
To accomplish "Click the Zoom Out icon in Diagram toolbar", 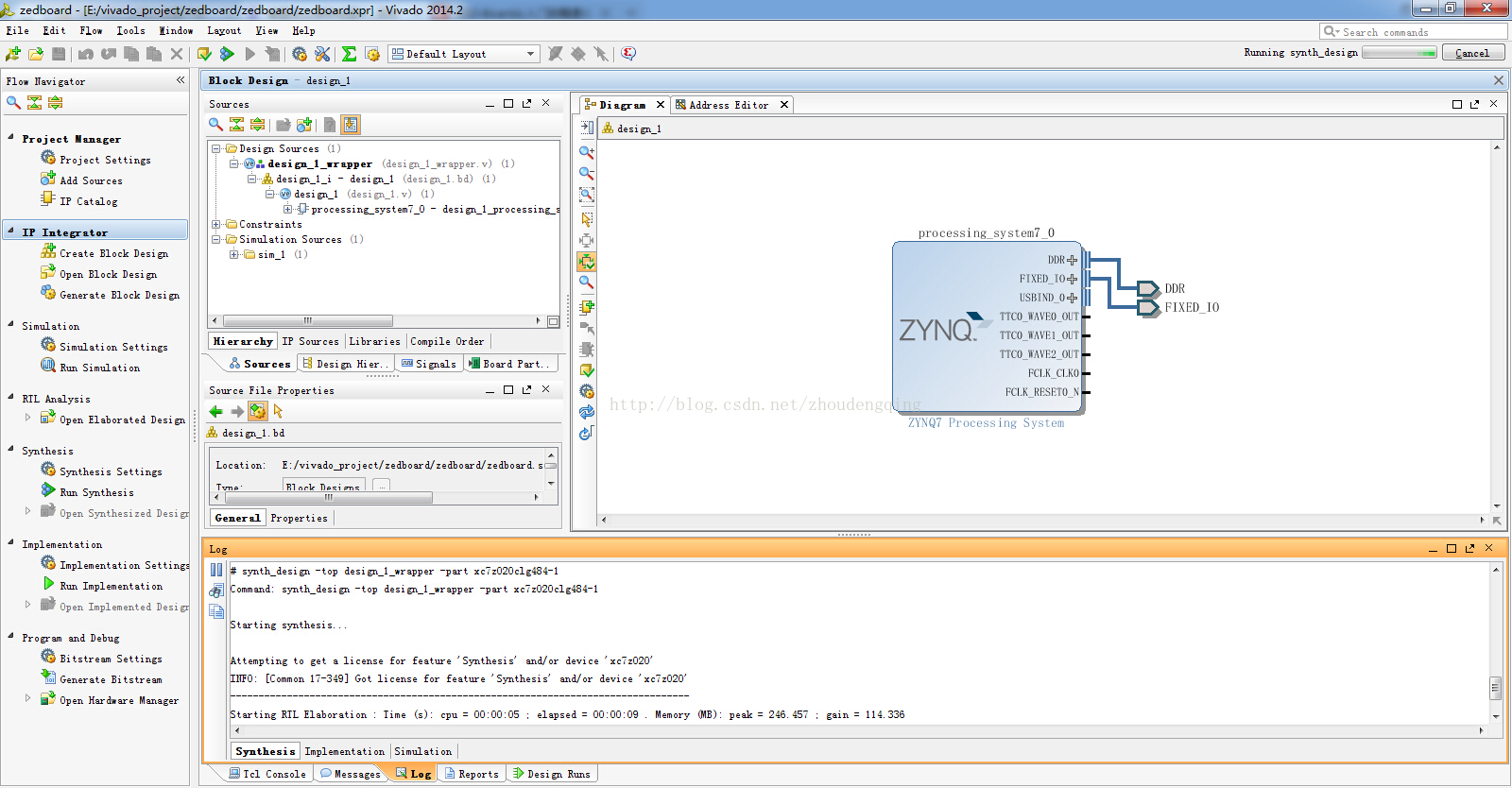I will click(587, 174).
